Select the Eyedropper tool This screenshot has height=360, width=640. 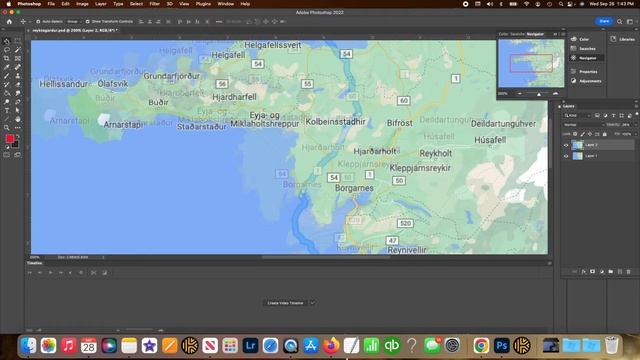coord(7,67)
